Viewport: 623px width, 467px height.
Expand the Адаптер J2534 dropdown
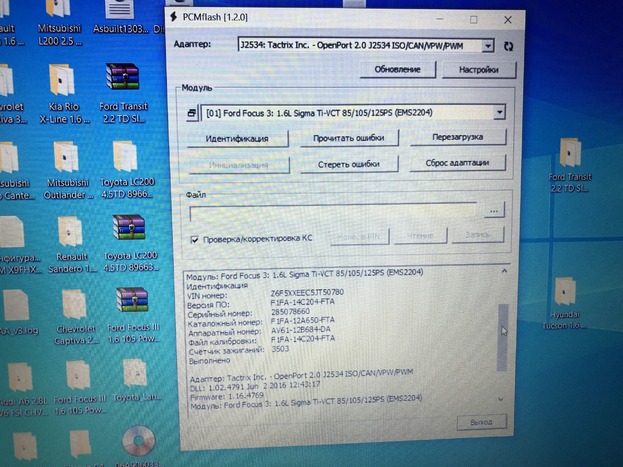487,46
